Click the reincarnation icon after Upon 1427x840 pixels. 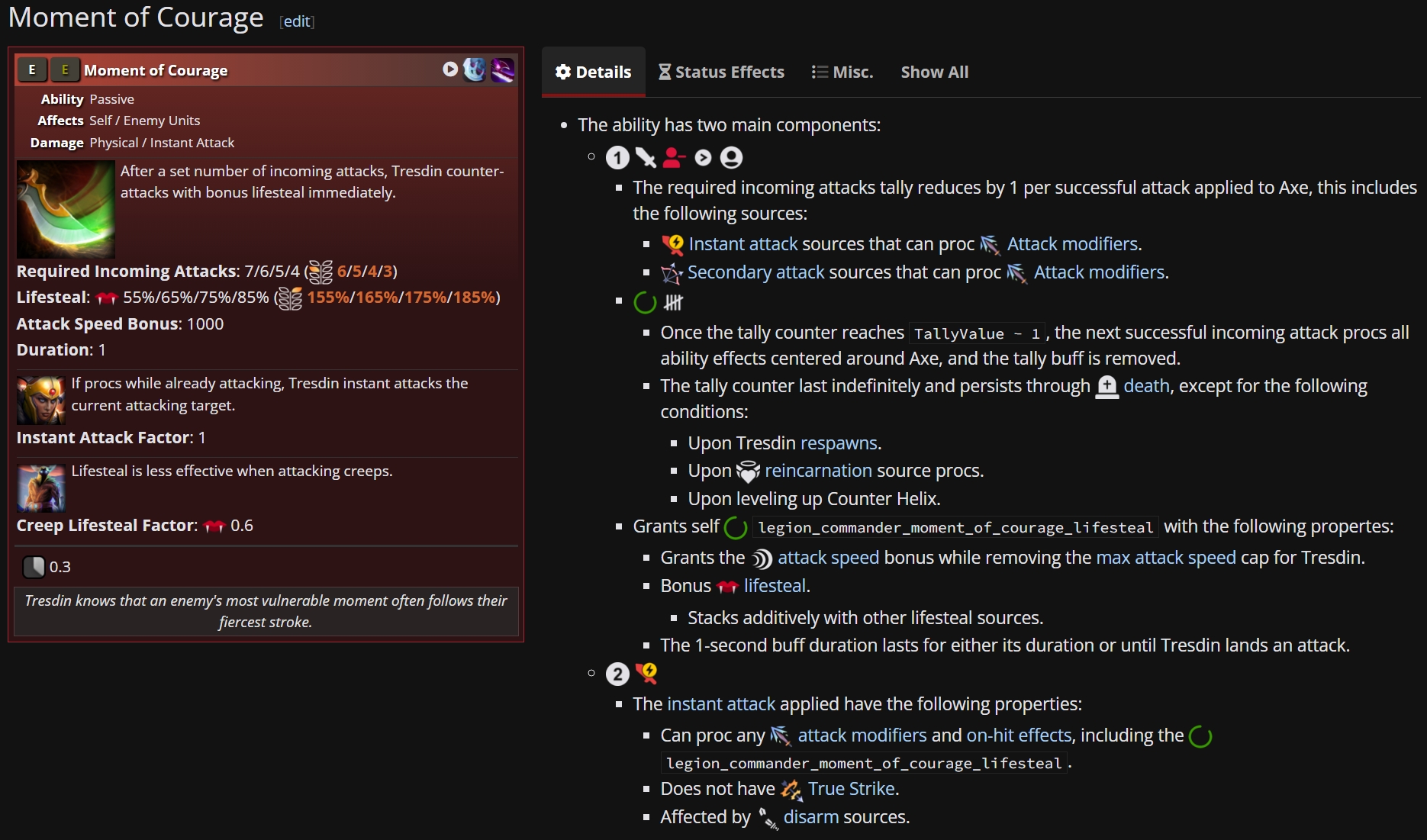click(748, 471)
